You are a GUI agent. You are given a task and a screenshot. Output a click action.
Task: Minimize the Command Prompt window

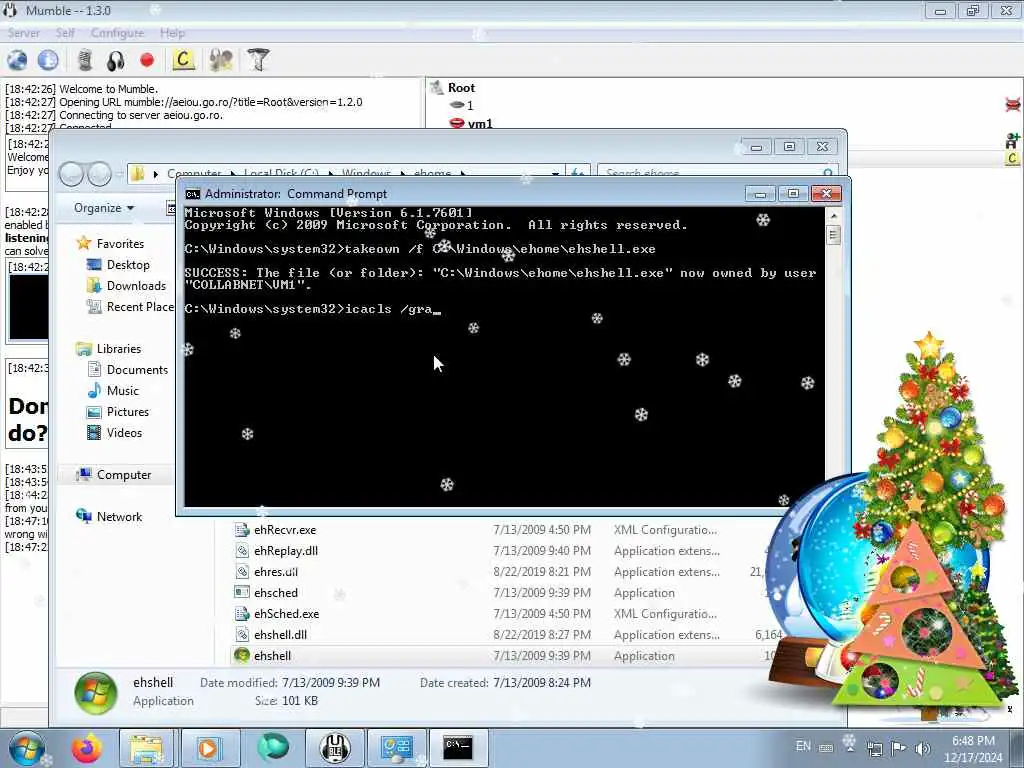pyautogui.click(x=760, y=193)
